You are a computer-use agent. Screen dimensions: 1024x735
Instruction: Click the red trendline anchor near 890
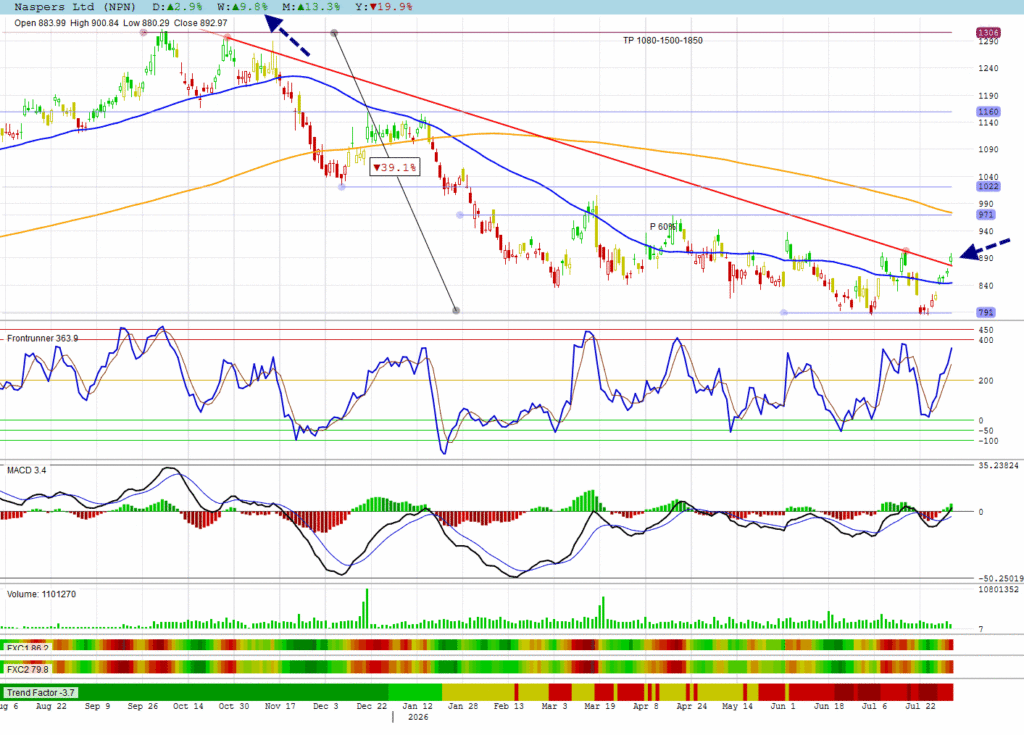coord(906,251)
